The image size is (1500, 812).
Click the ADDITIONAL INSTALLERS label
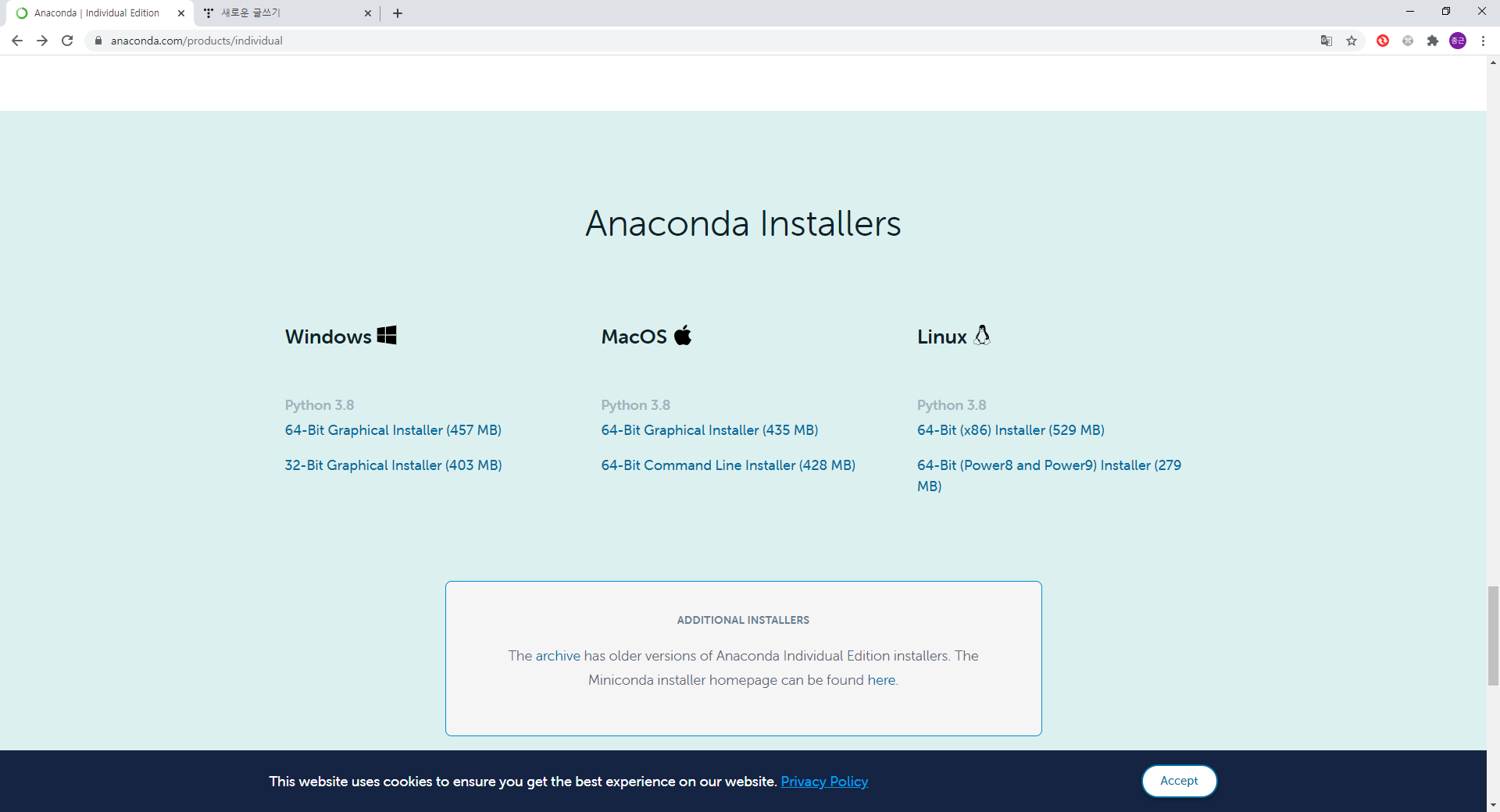(743, 620)
